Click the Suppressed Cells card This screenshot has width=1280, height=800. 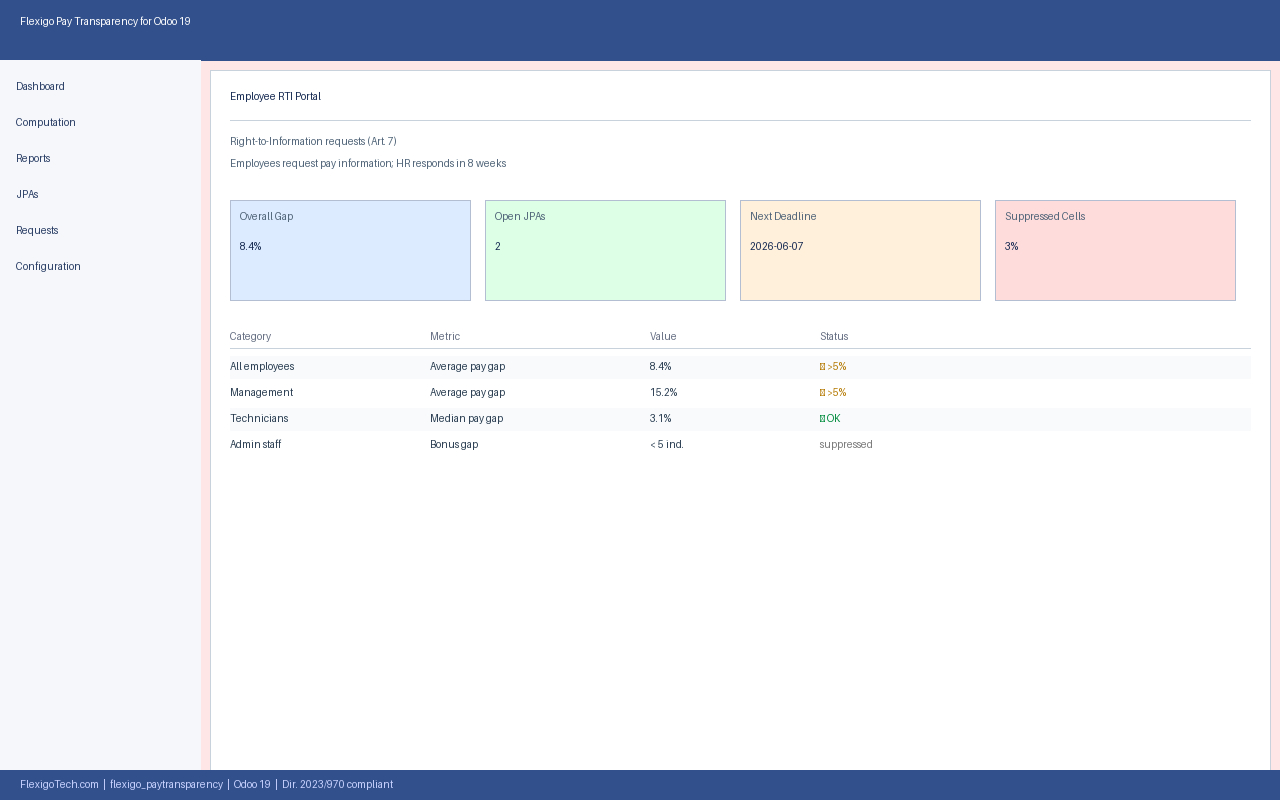pos(1115,250)
